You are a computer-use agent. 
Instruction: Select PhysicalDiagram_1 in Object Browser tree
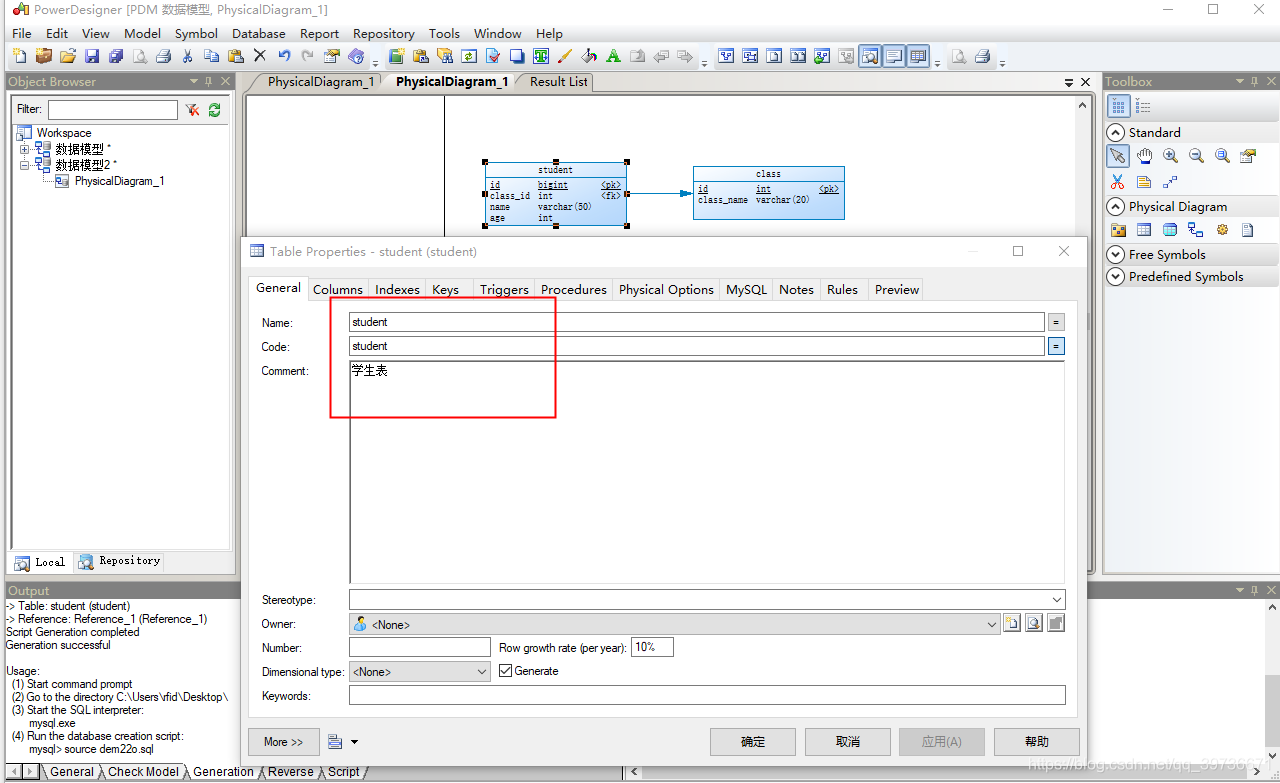pos(118,181)
